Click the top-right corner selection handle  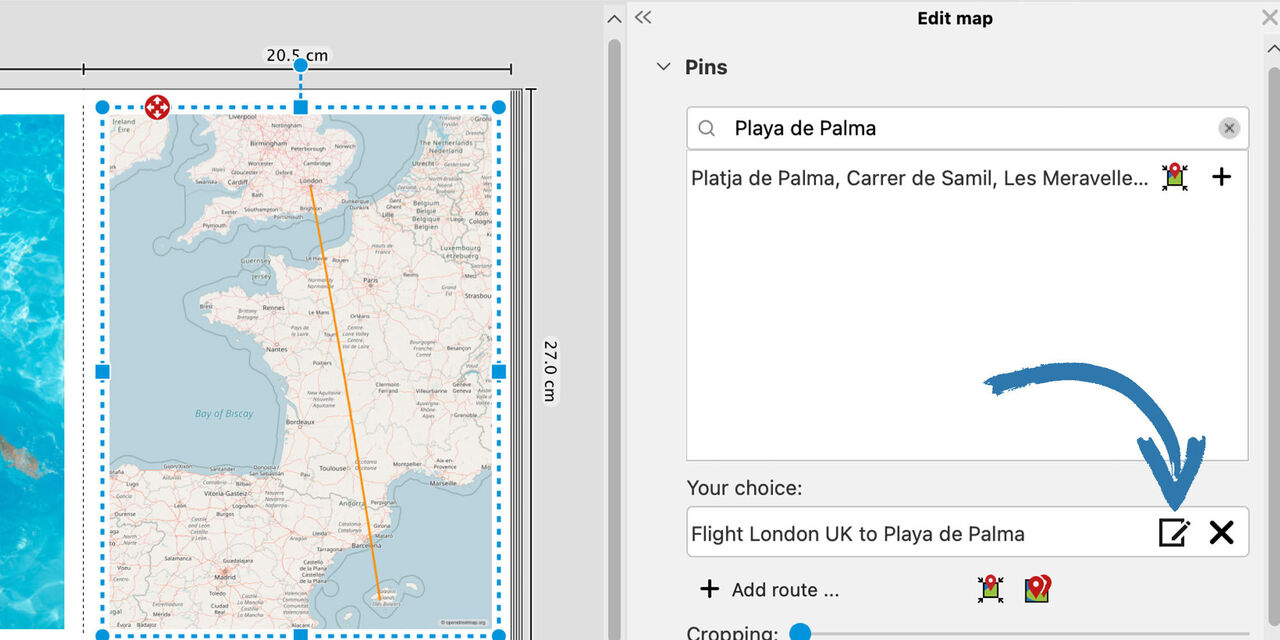click(x=499, y=107)
